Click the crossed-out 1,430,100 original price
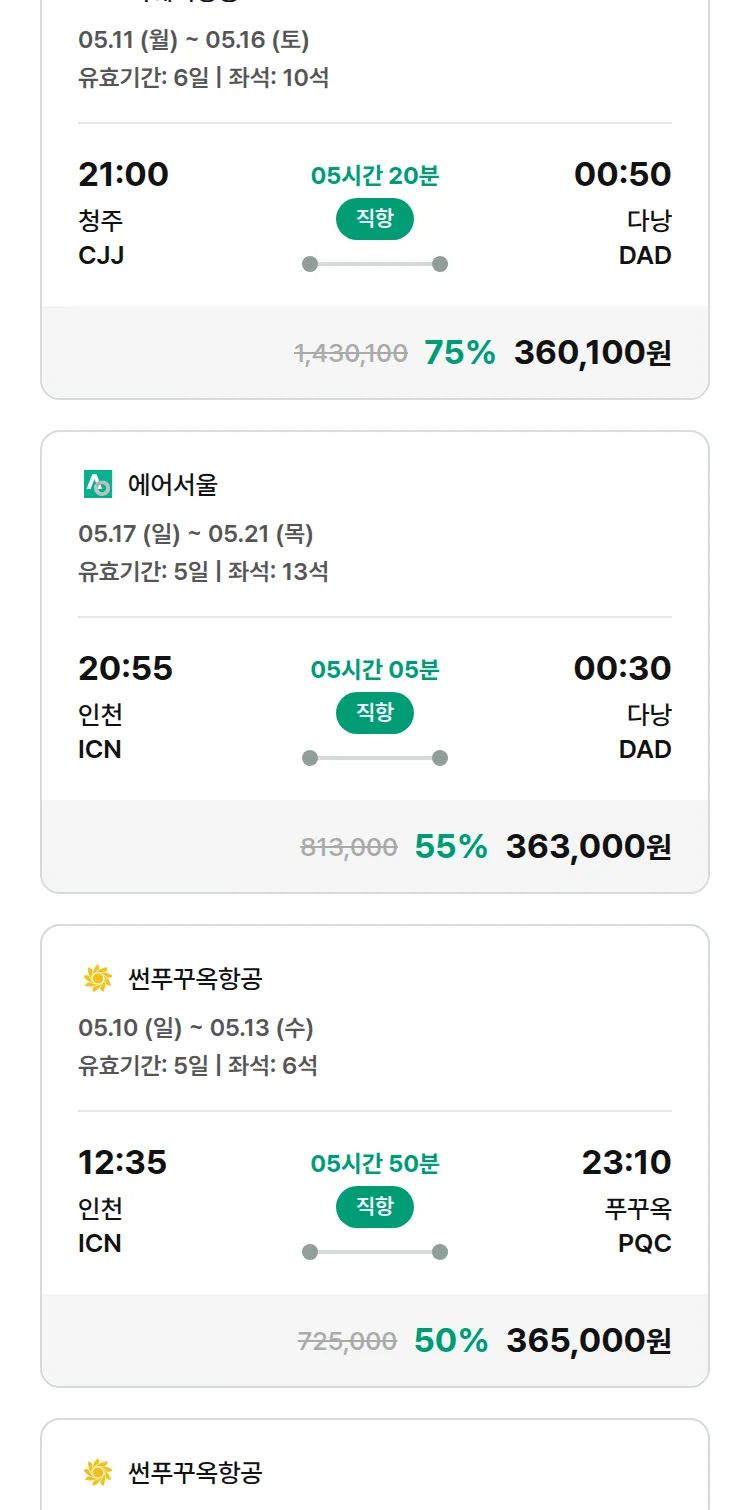The image size is (750, 1510). click(351, 353)
